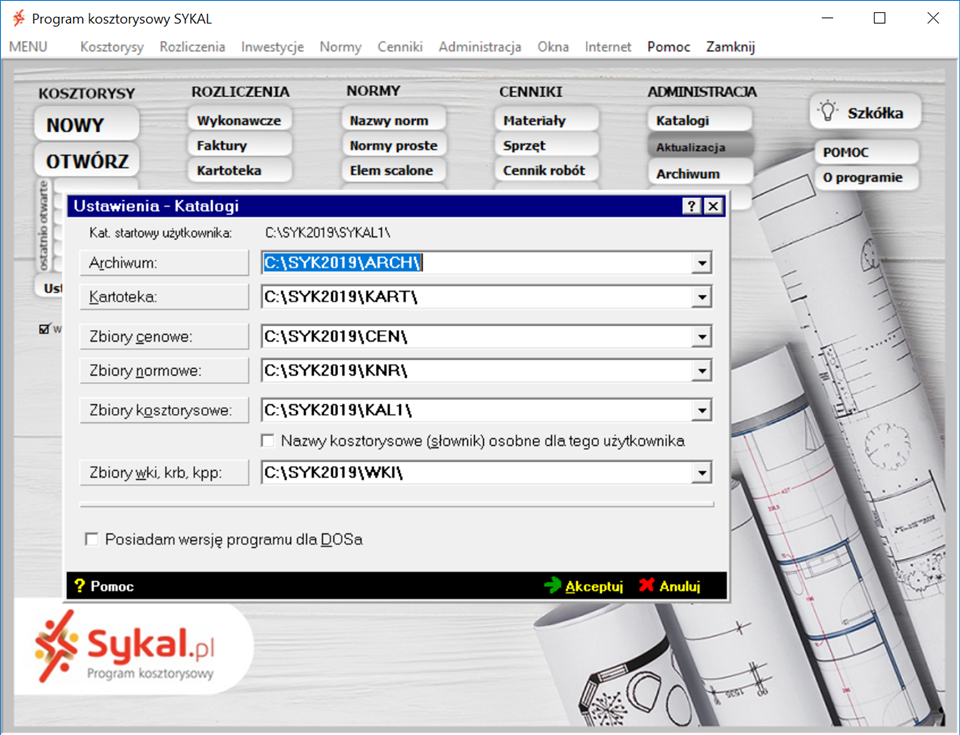
Task: Click the Zbiory normowe button
Action: point(164,371)
